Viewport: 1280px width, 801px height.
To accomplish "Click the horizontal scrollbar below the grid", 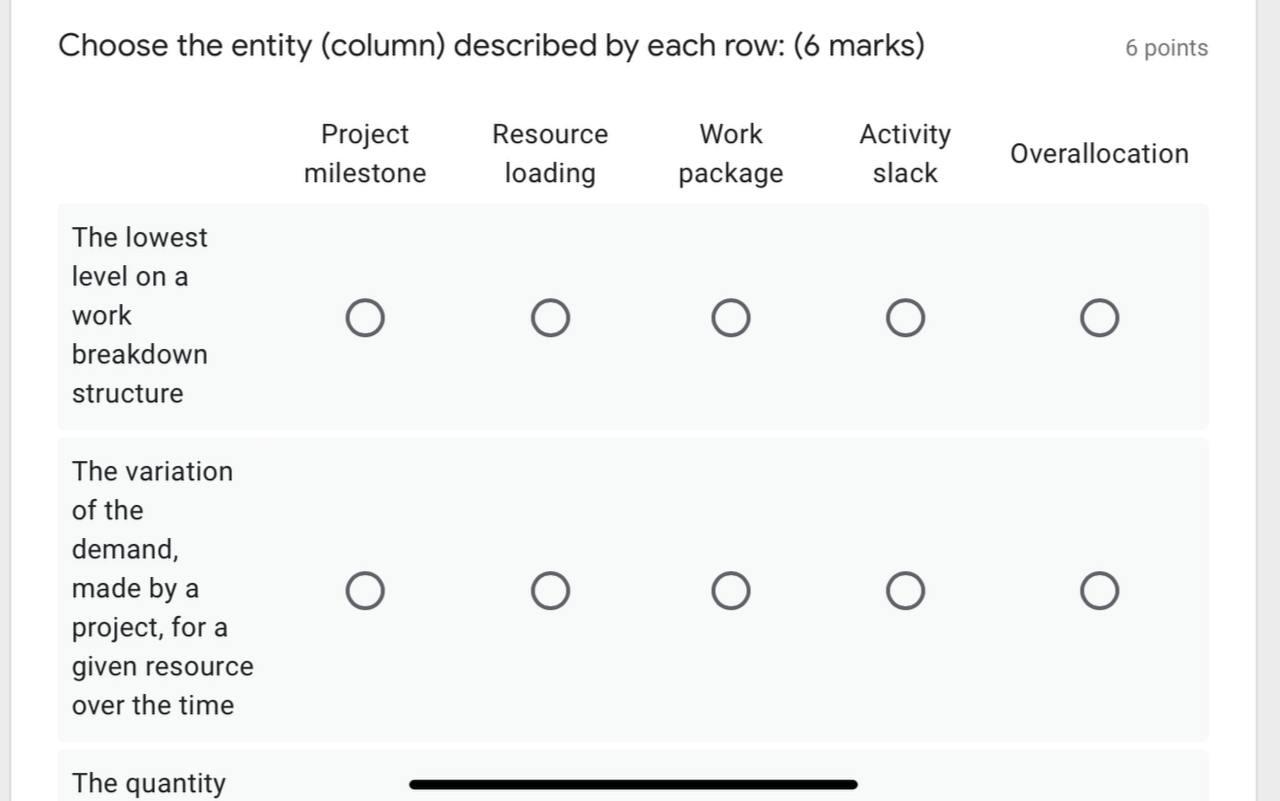I will 633,784.
